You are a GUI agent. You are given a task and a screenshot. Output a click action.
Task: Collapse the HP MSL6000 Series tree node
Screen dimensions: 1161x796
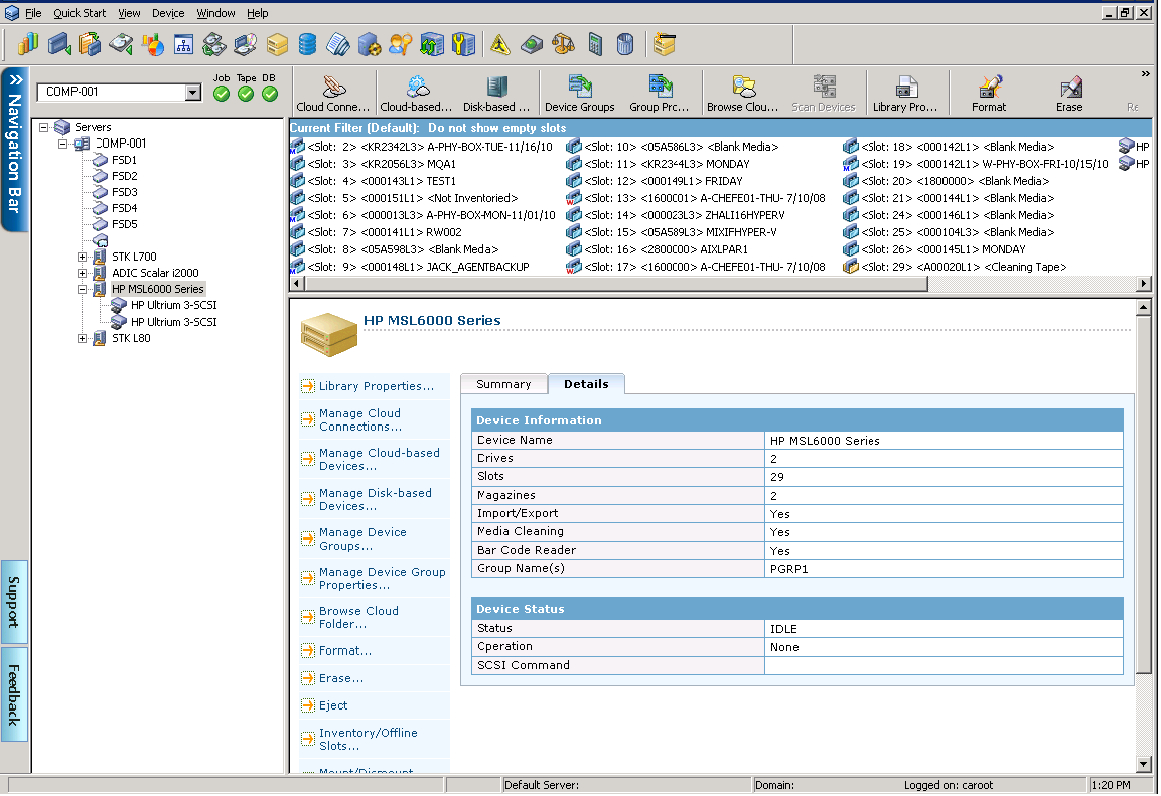pyautogui.click(x=83, y=289)
